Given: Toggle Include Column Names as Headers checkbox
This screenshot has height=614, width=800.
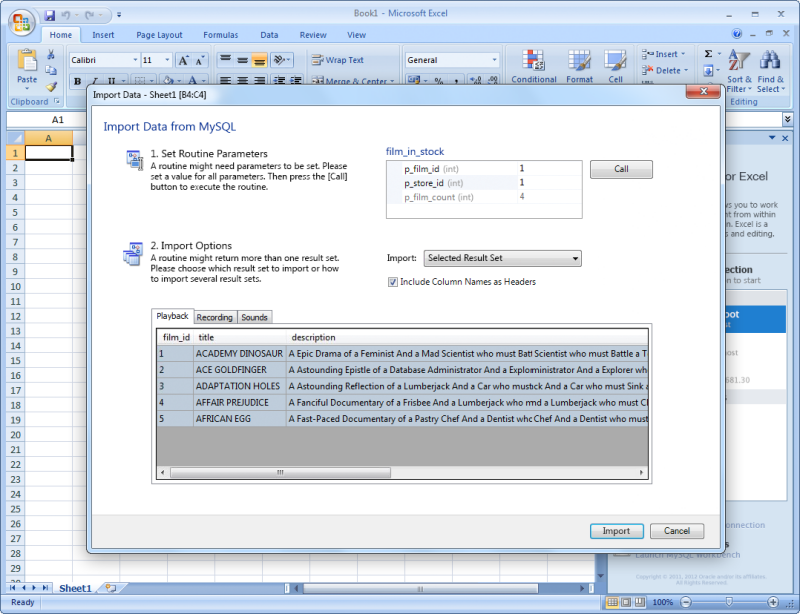Looking at the screenshot, I should point(392,282).
